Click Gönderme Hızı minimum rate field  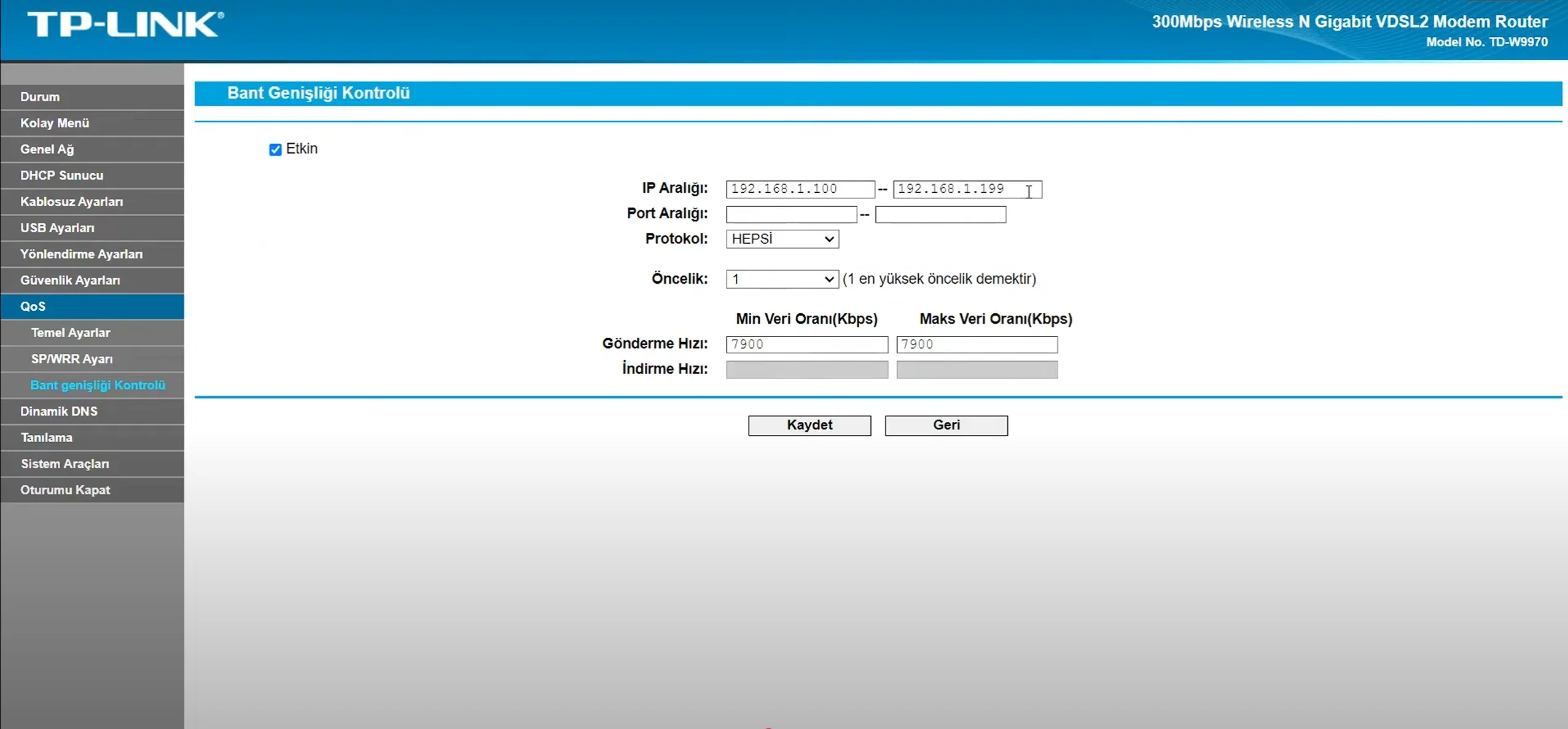[806, 345]
